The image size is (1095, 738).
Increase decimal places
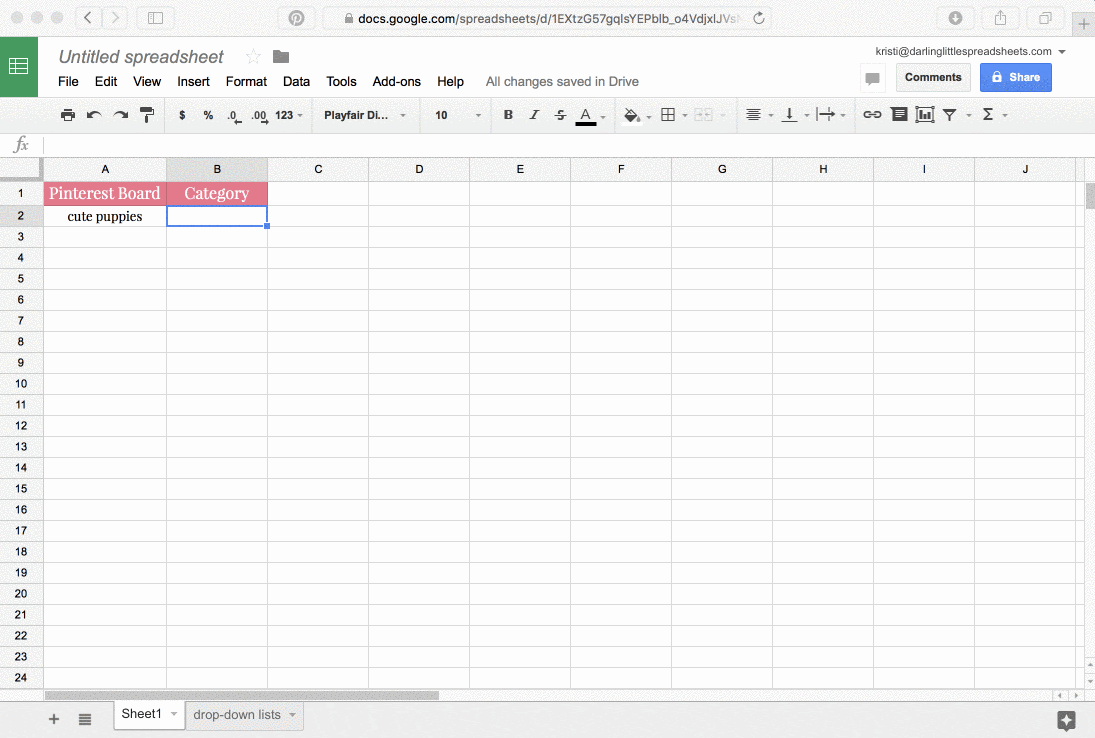coord(260,116)
